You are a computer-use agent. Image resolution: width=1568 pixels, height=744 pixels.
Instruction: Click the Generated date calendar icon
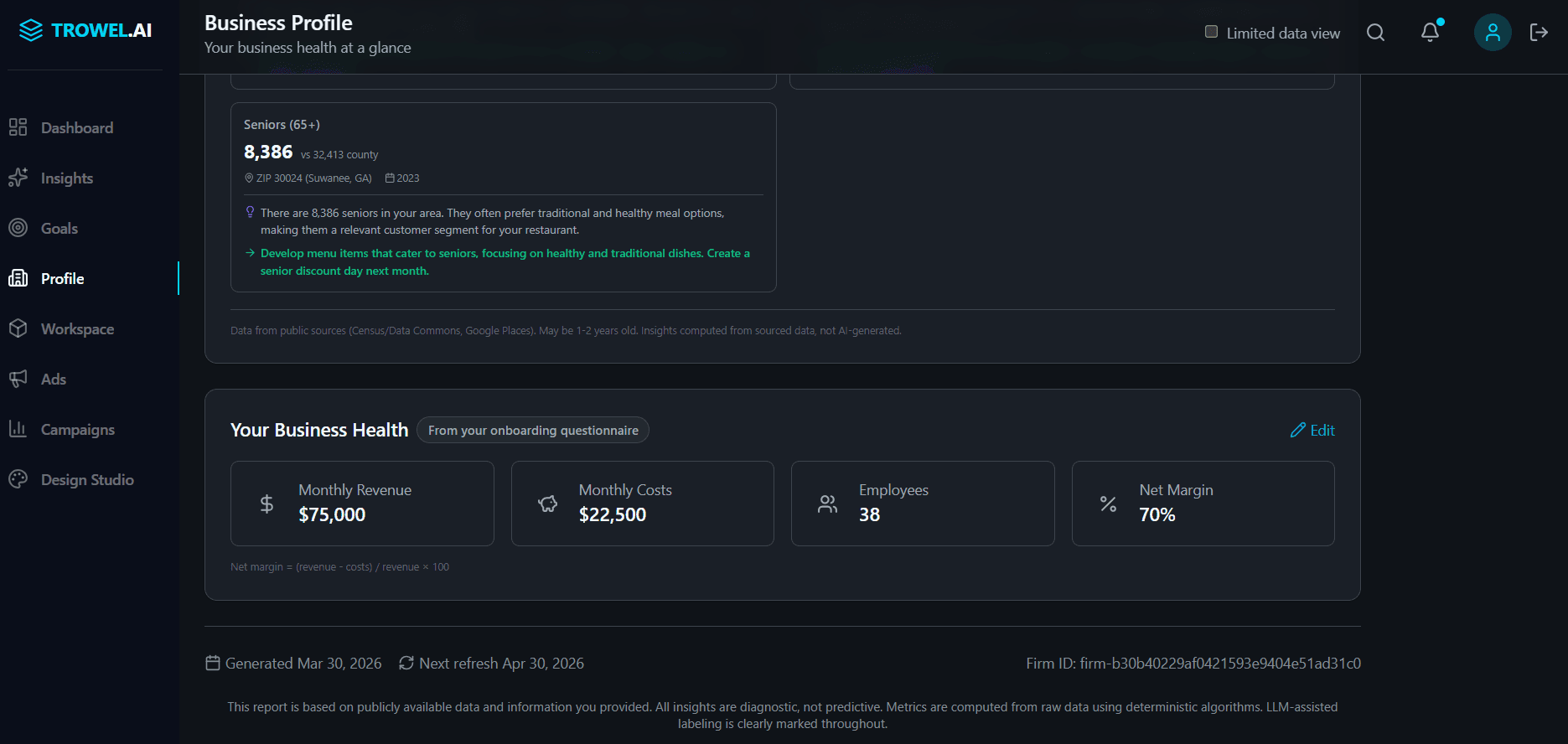coord(213,663)
